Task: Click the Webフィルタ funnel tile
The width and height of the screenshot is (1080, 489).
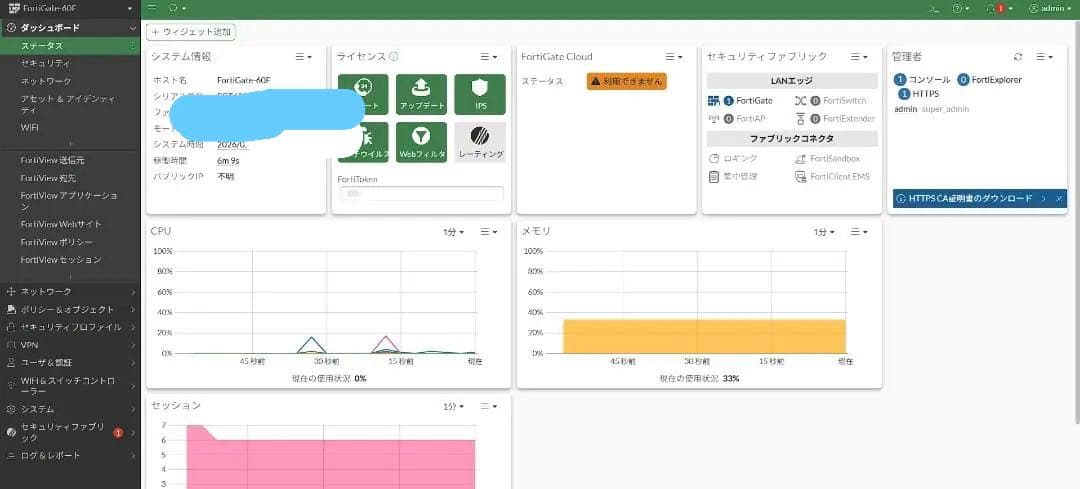Action: [x=421, y=141]
